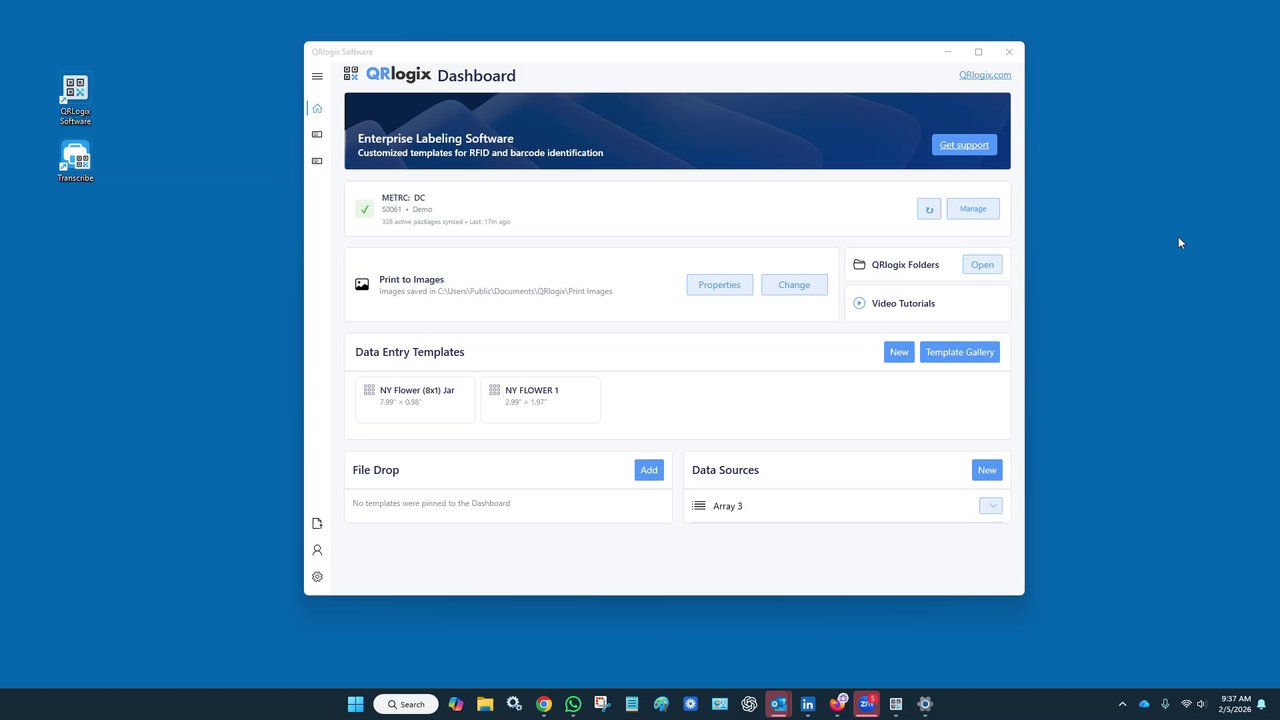Open Windows notification bell
The height and width of the screenshot is (720, 1280).
(1262, 704)
